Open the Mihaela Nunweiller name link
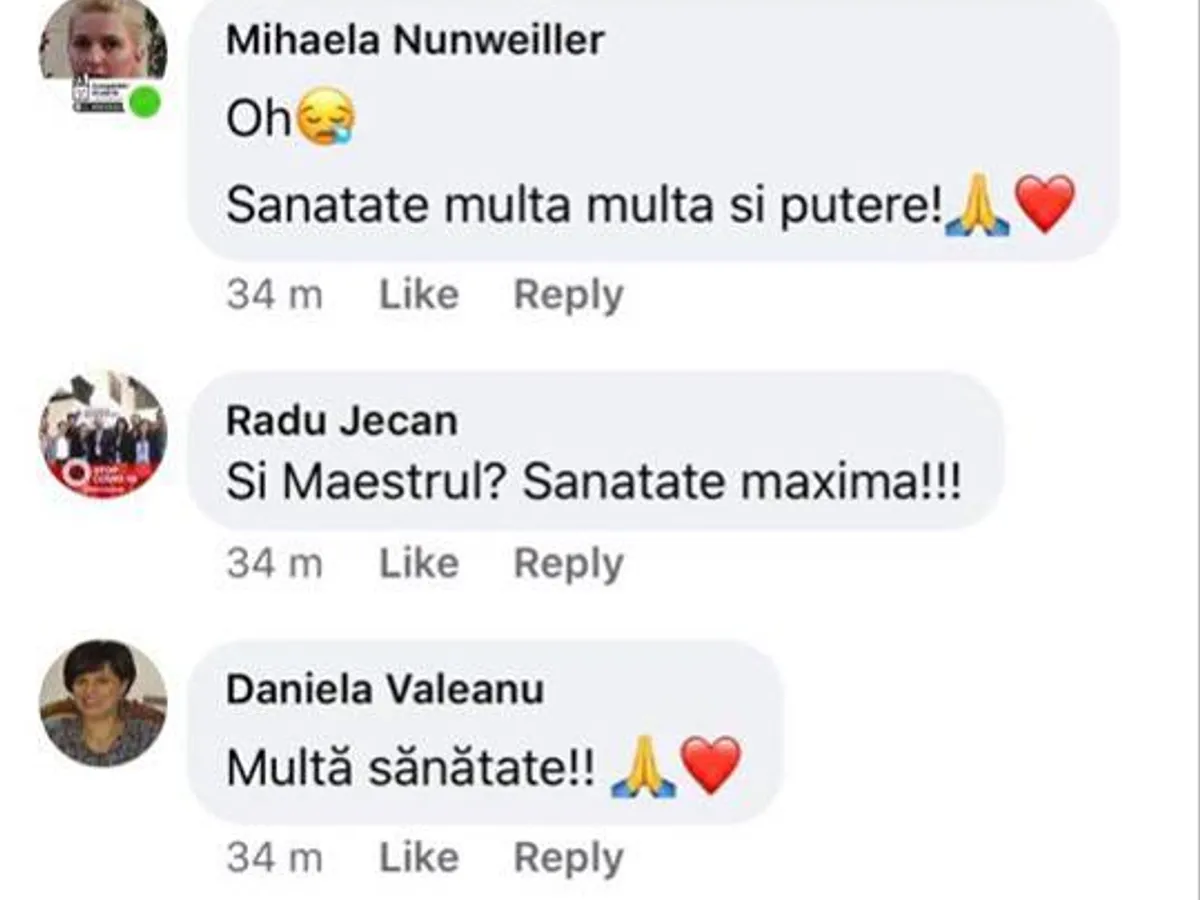The height and width of the screenshot is (900, 1200). 415,41
